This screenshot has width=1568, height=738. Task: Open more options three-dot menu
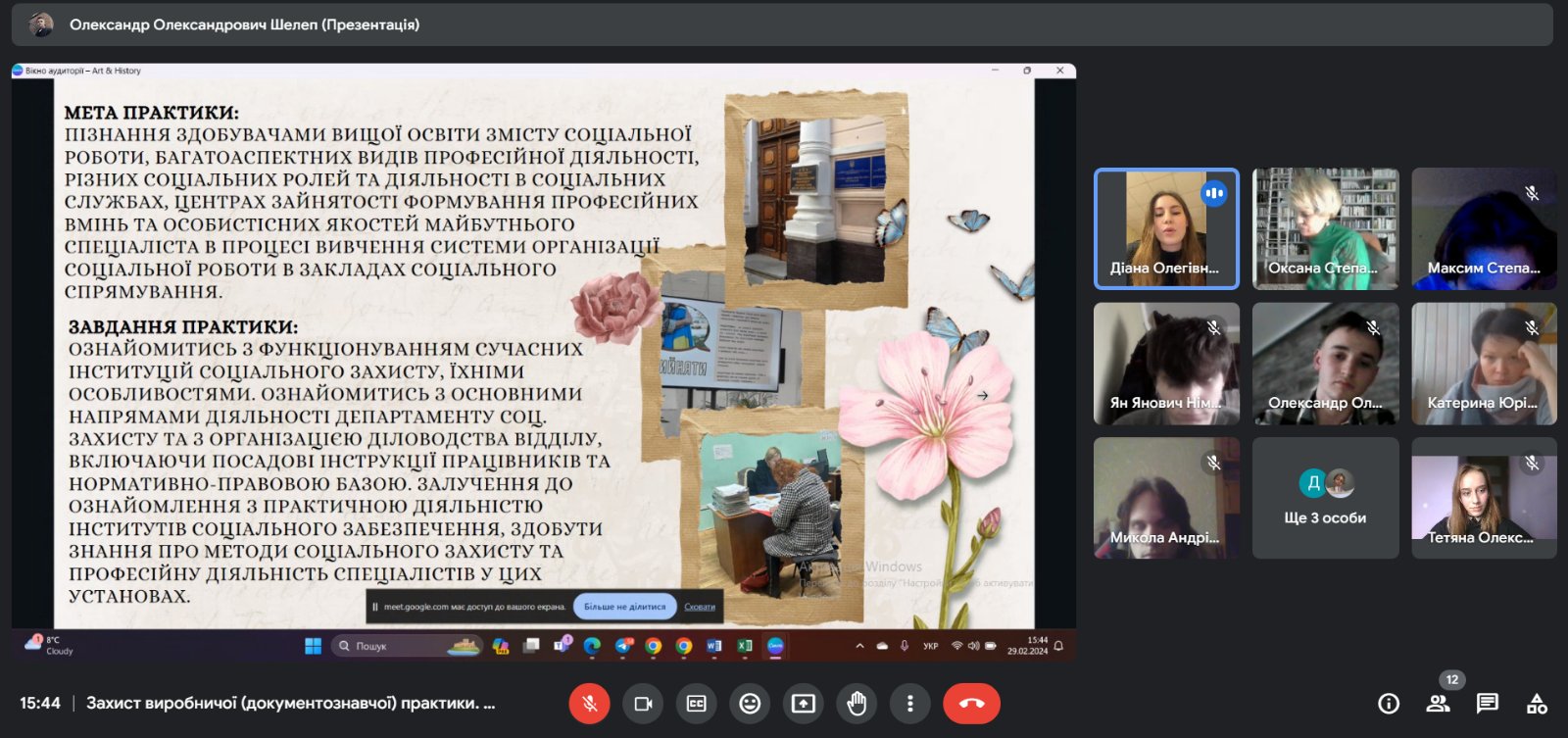910,703
